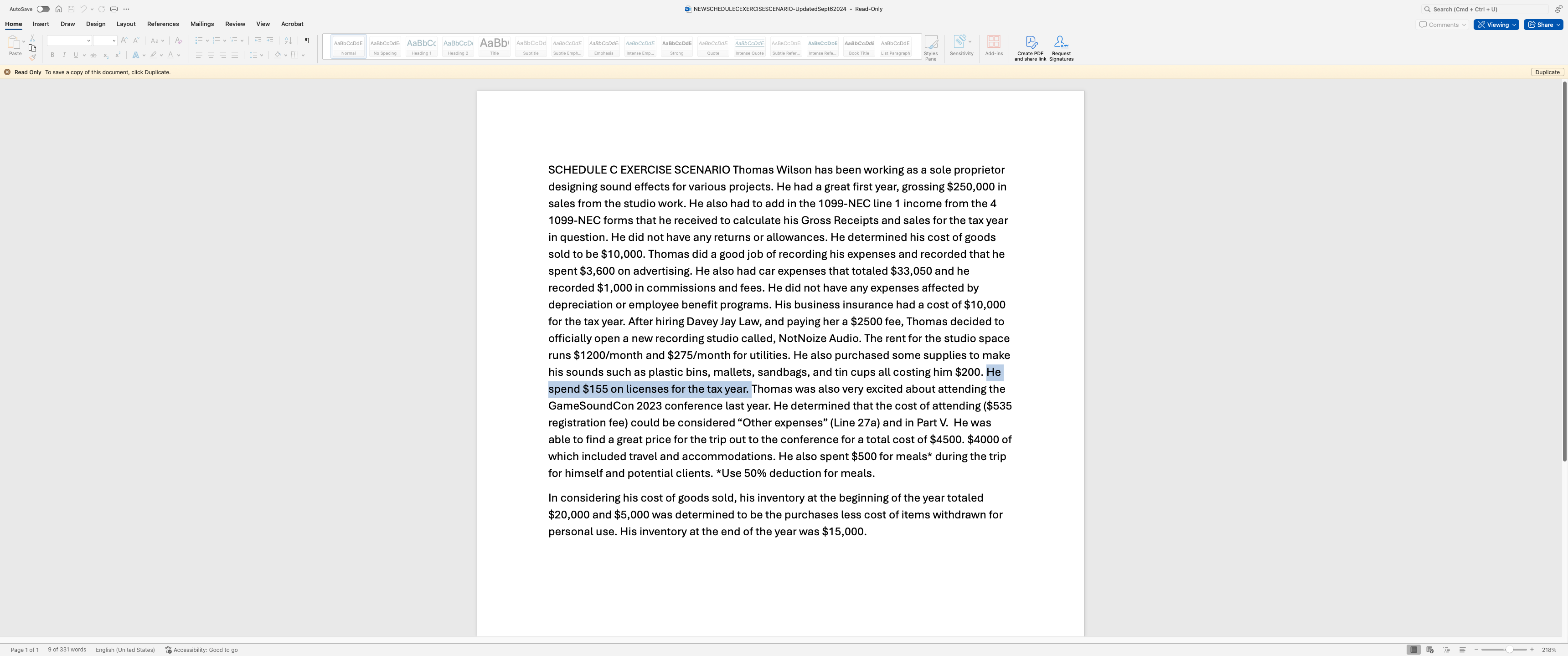The width and height of the screenshot is (1568, 656).
Task: Click the Duplicate button
Action: point(1547,72)
